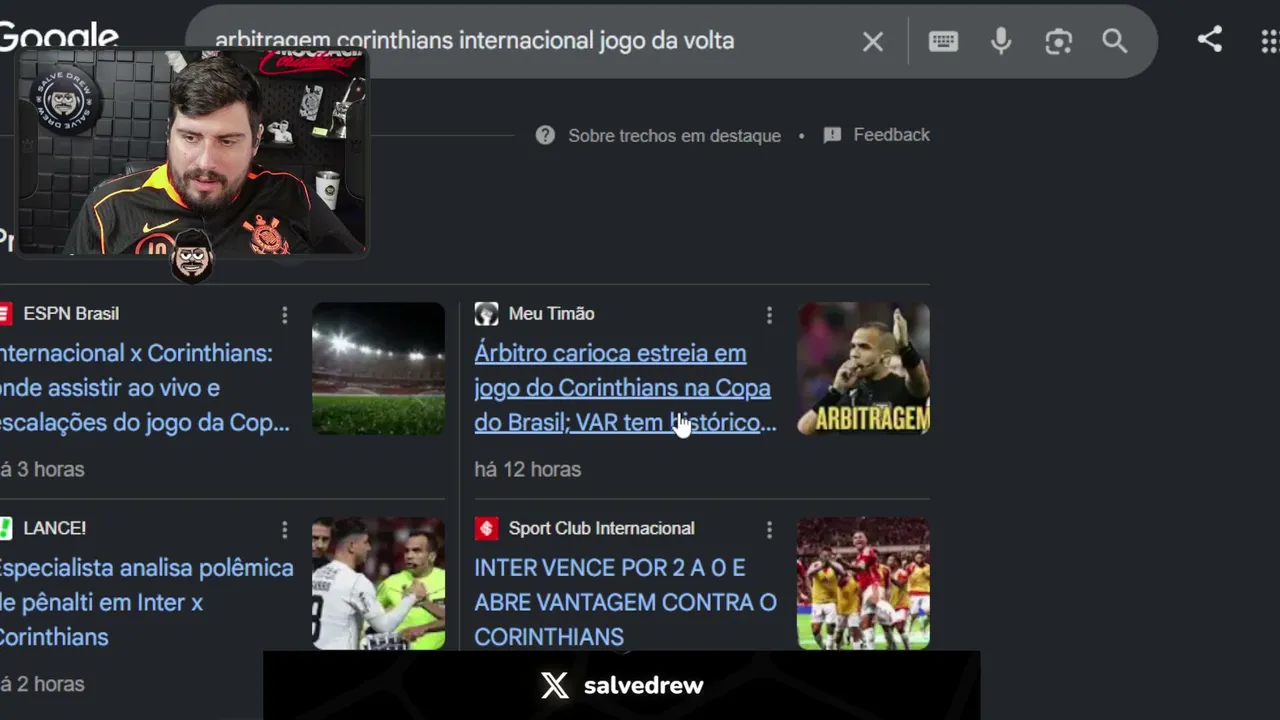
Task: Click the Meu Timão source name
Action: (x=551, y=314)
